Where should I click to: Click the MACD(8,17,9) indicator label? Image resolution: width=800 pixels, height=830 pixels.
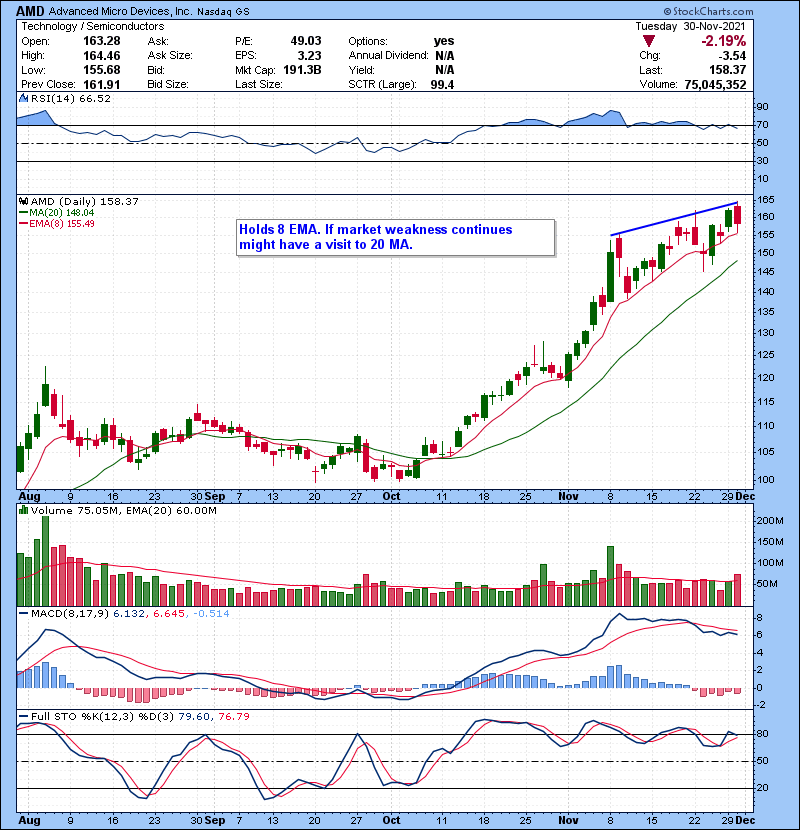click(x=70, y=614)
